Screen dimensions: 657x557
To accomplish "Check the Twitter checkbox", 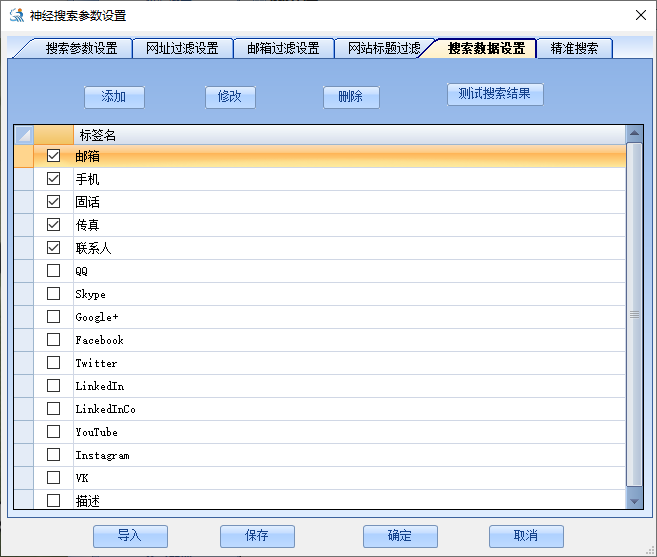I will pyautogui.click(x=53, y=363).
